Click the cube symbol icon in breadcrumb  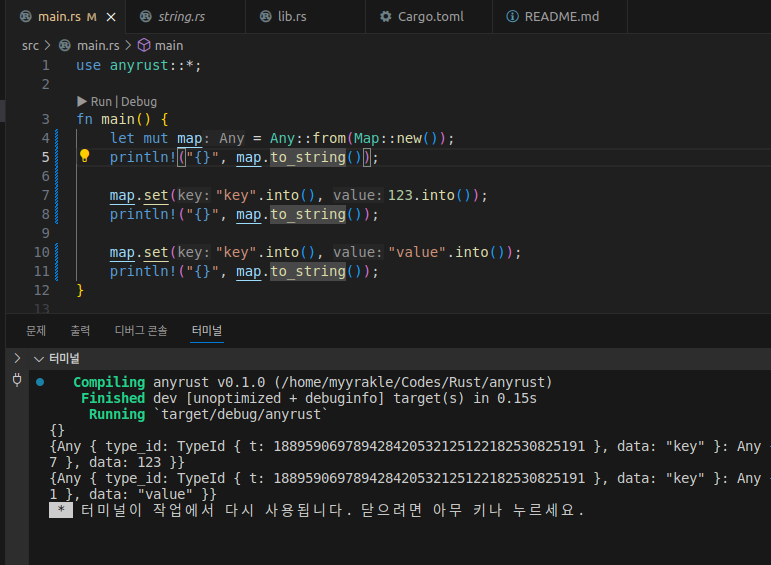[x=143, y=45]
